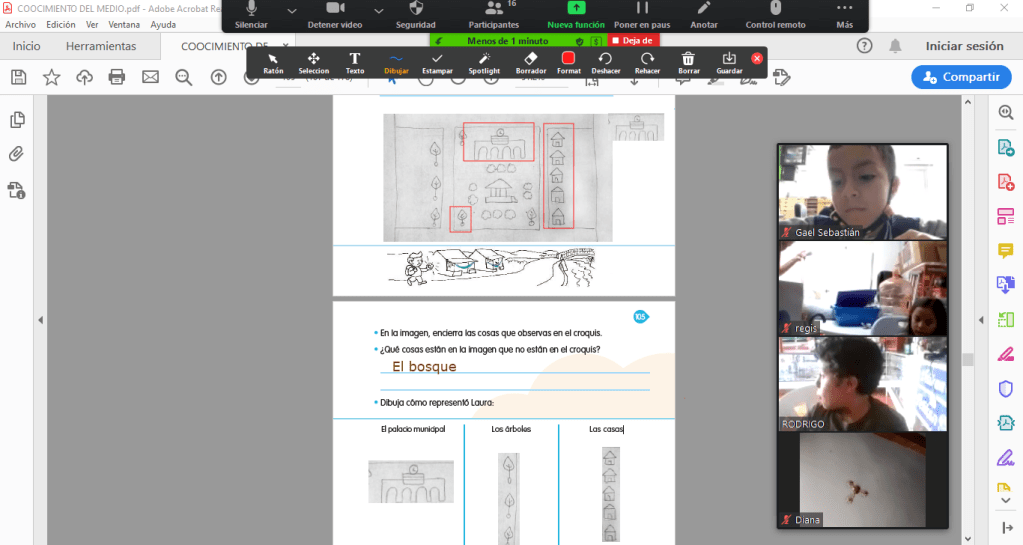Expand video options arrow beside Detener video

pos(379,9)
